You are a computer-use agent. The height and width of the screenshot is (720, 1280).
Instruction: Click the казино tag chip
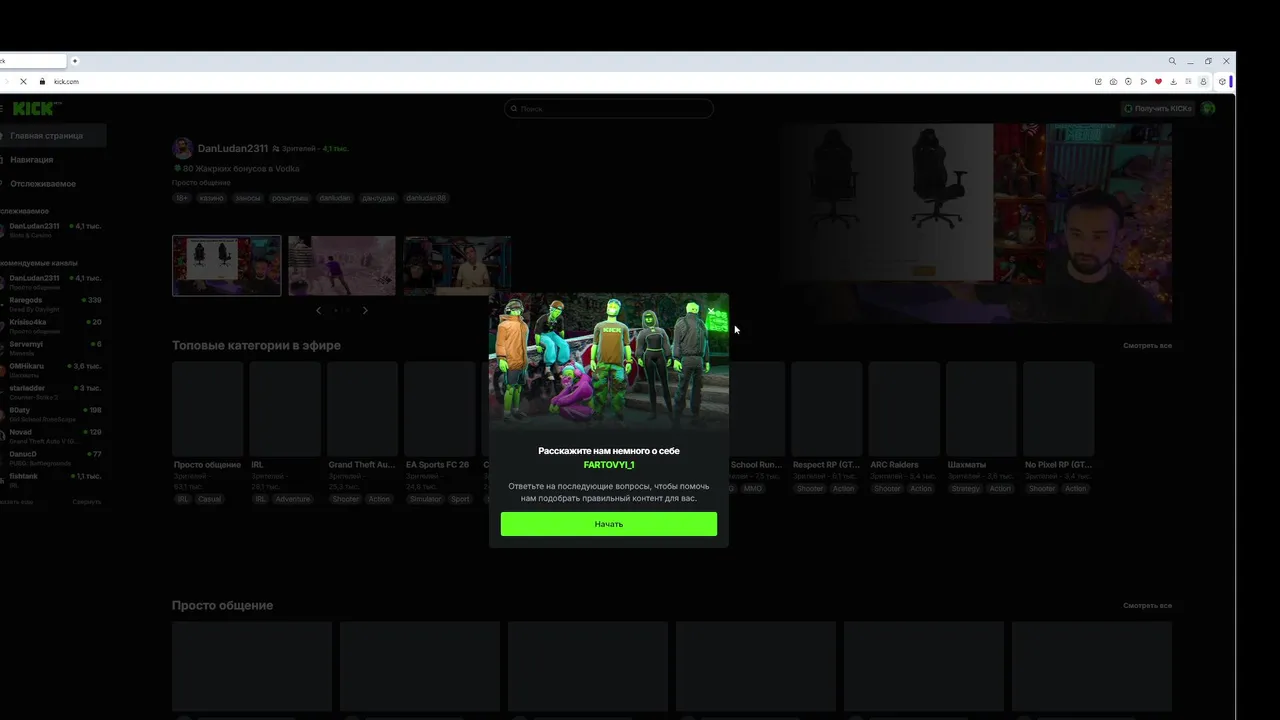click(212, 198)
